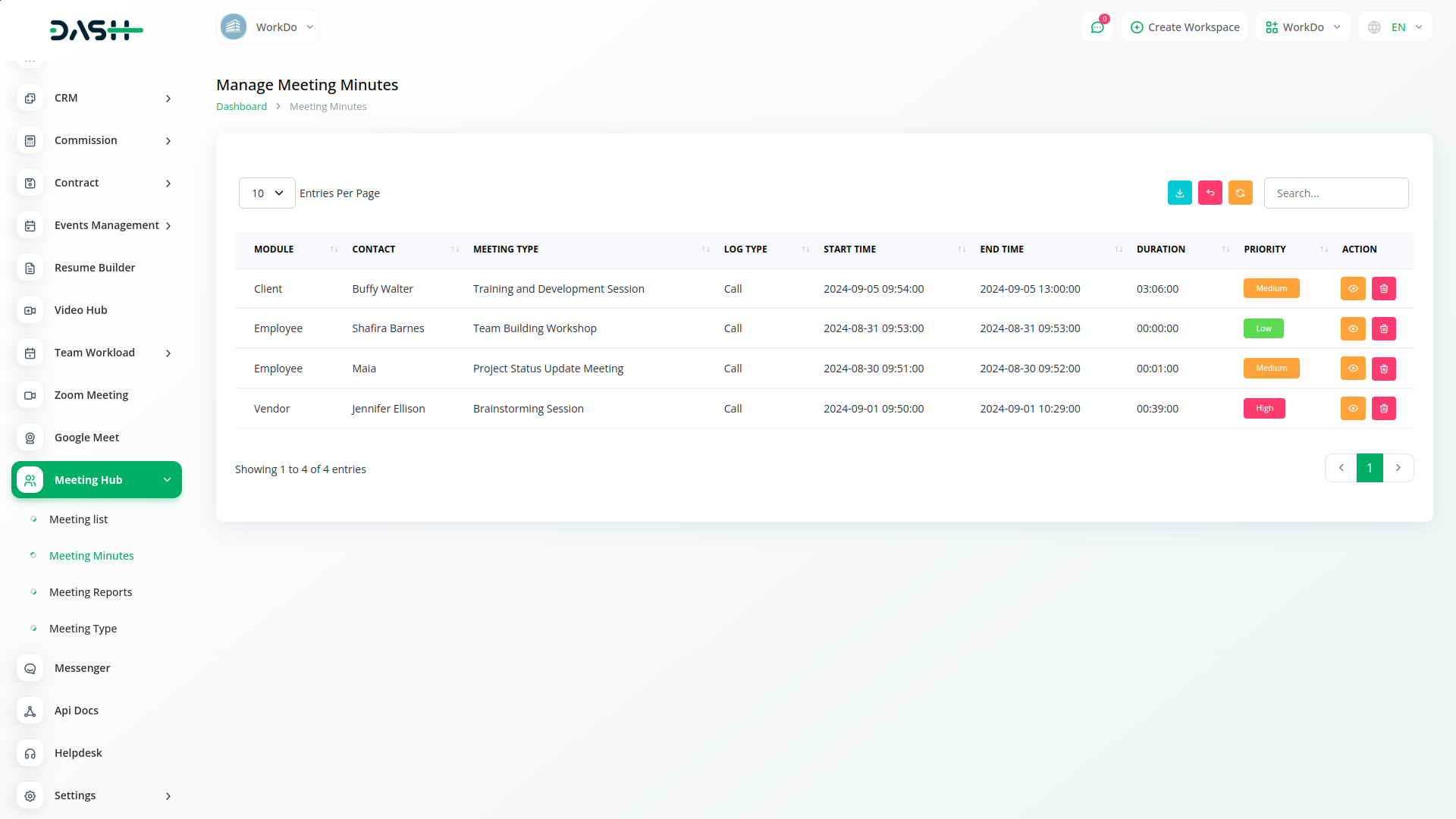View the Maia meeting via eye icon
The image size is (1456, 819).
point(1352,369)
